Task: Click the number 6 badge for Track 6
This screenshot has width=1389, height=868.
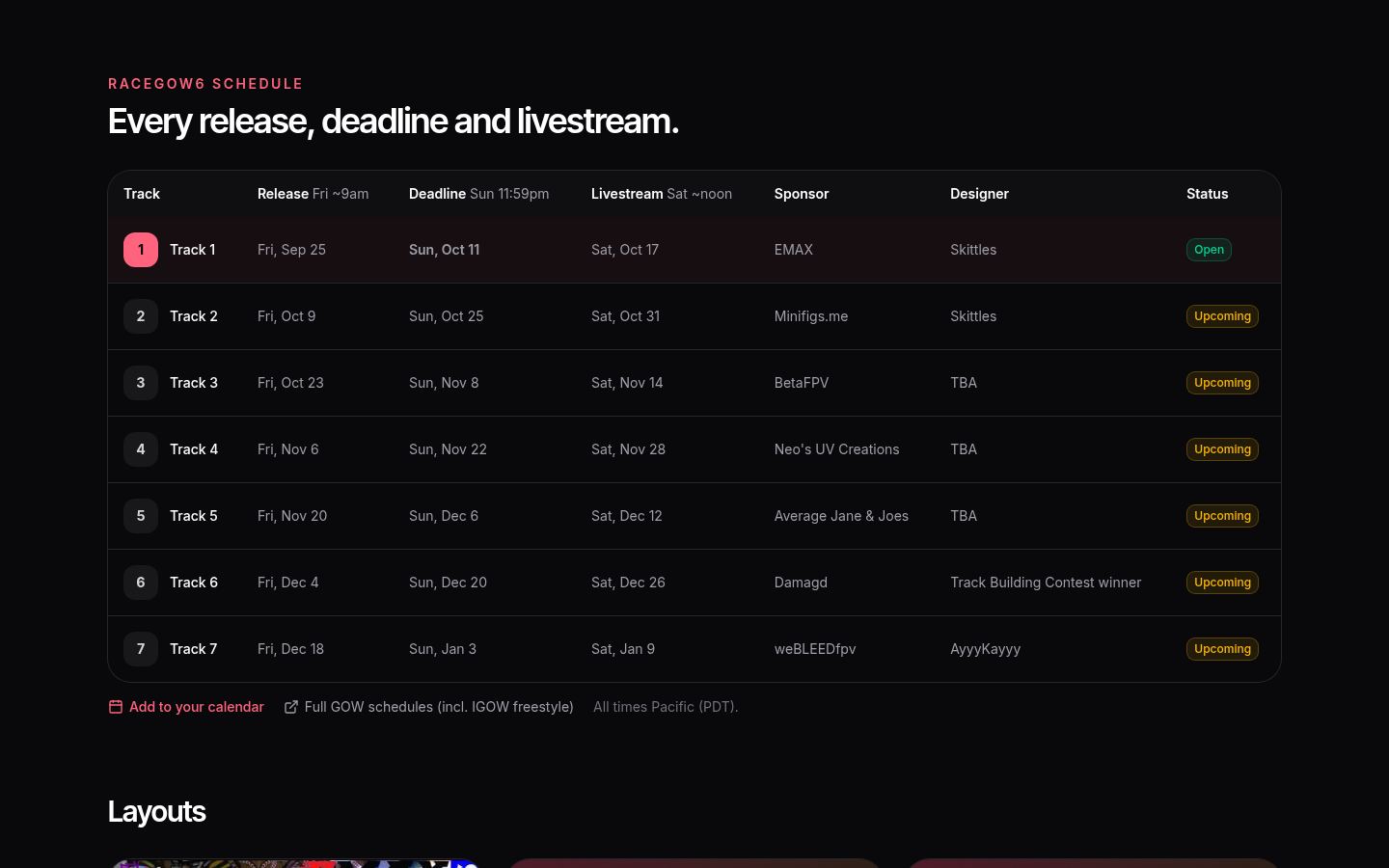Action: [141, 583]
